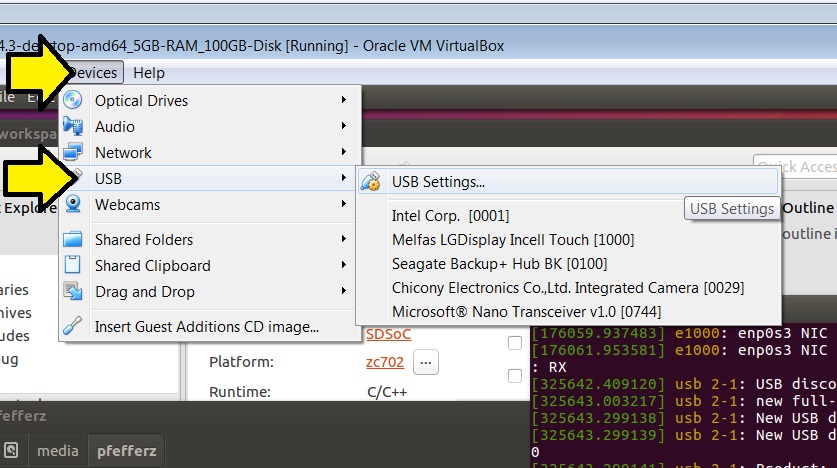Click the pfefferz path breadcrumb

tap(127, 451)
